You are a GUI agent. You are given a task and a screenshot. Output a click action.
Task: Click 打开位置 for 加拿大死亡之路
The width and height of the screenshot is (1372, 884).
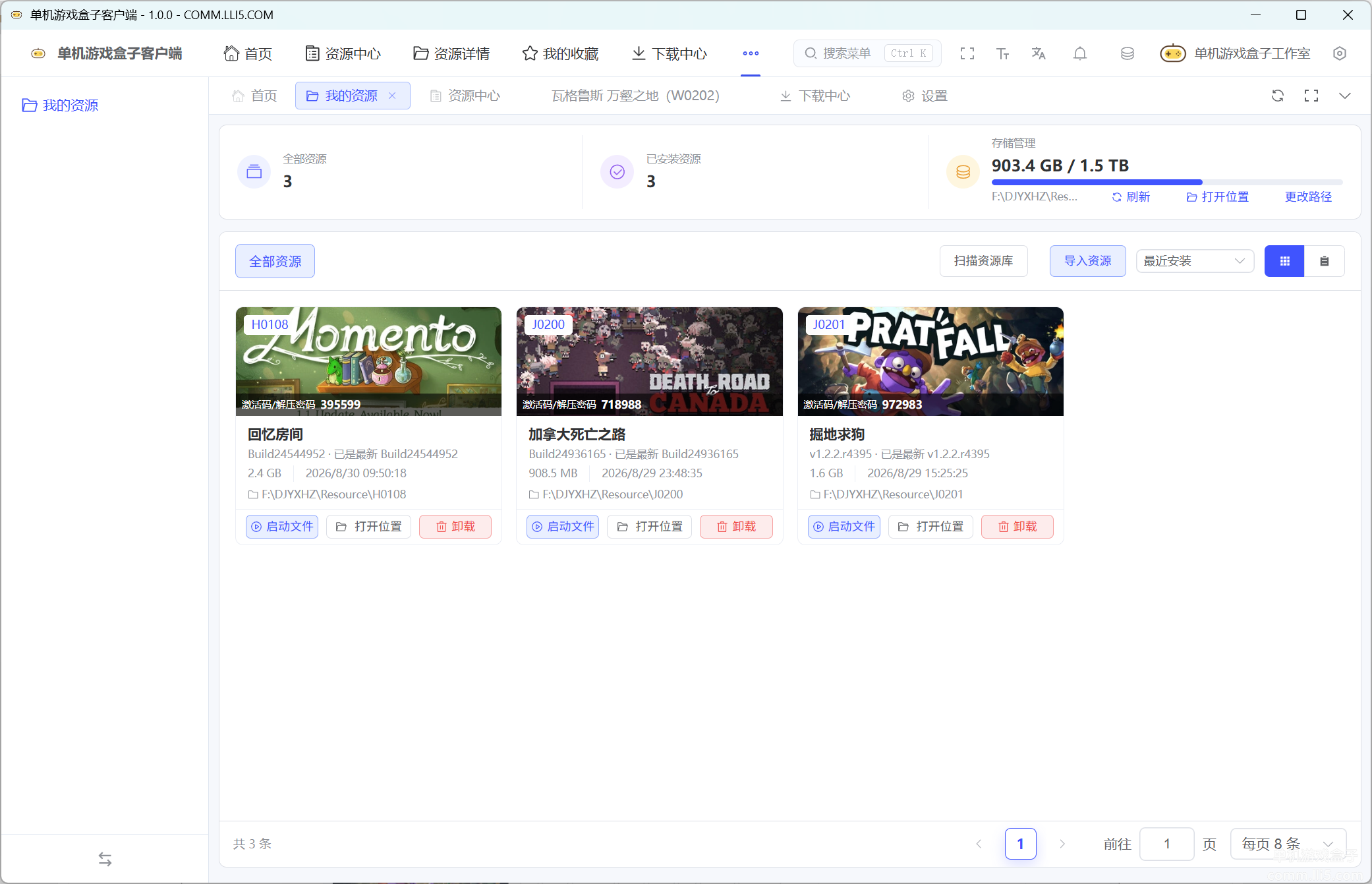click(650, 527)
